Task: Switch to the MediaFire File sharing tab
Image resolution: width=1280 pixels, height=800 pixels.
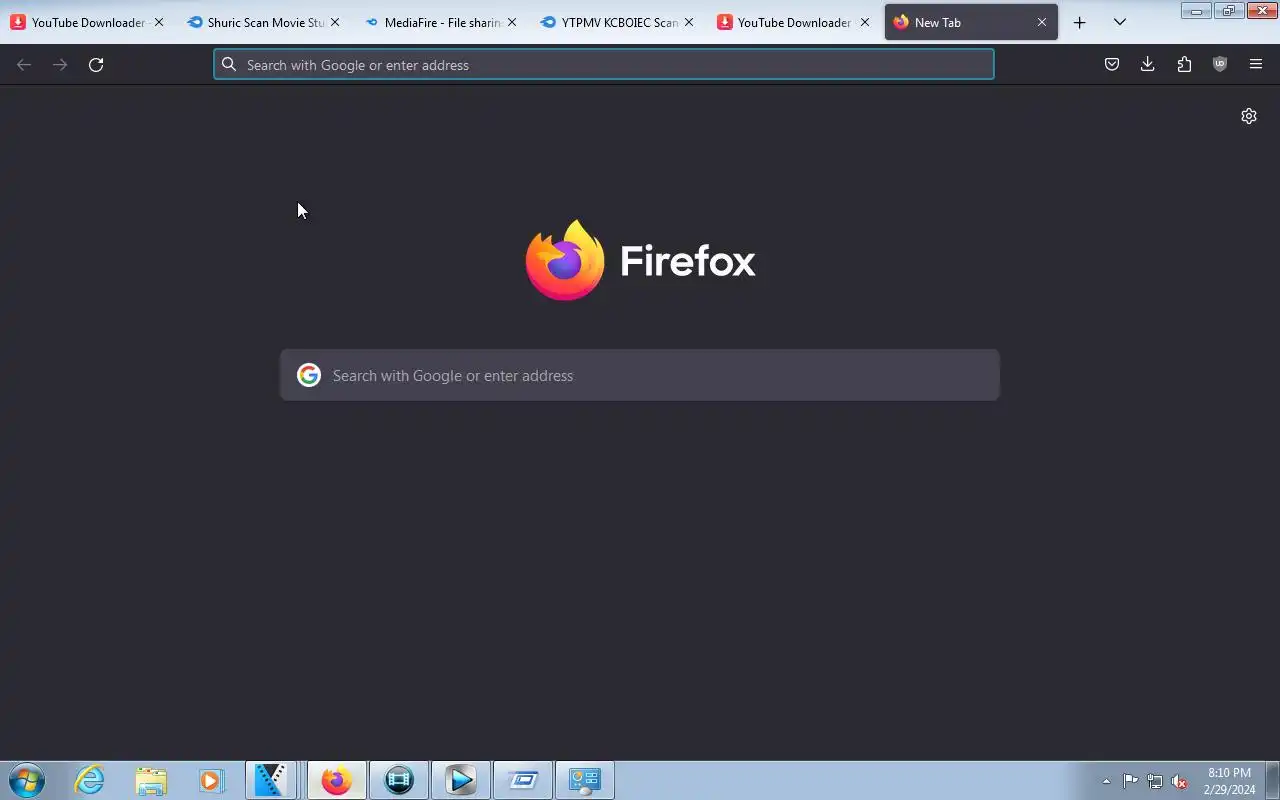Action: tap(442, 22)
